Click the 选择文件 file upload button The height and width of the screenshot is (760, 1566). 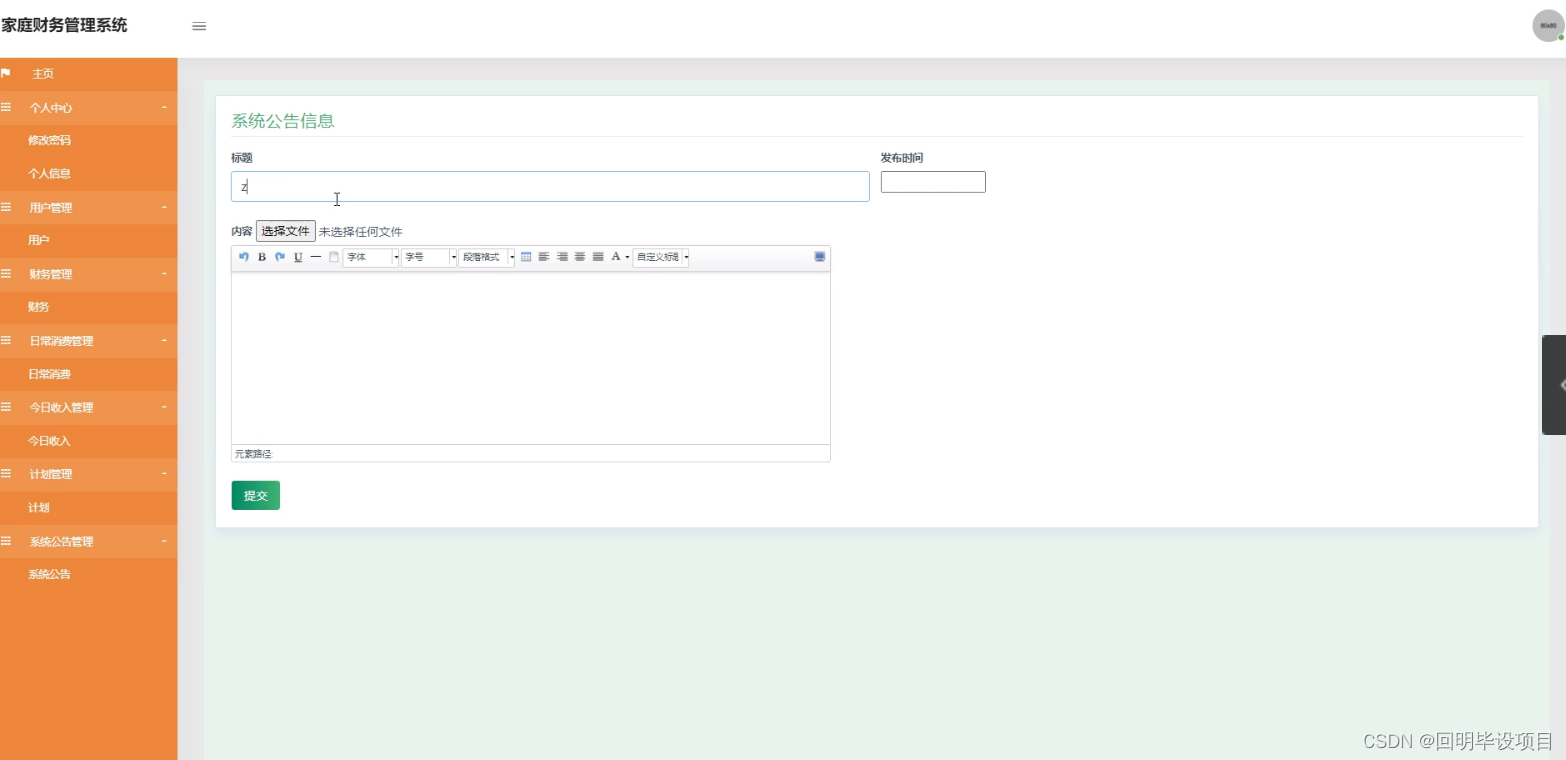pos(285,230)
